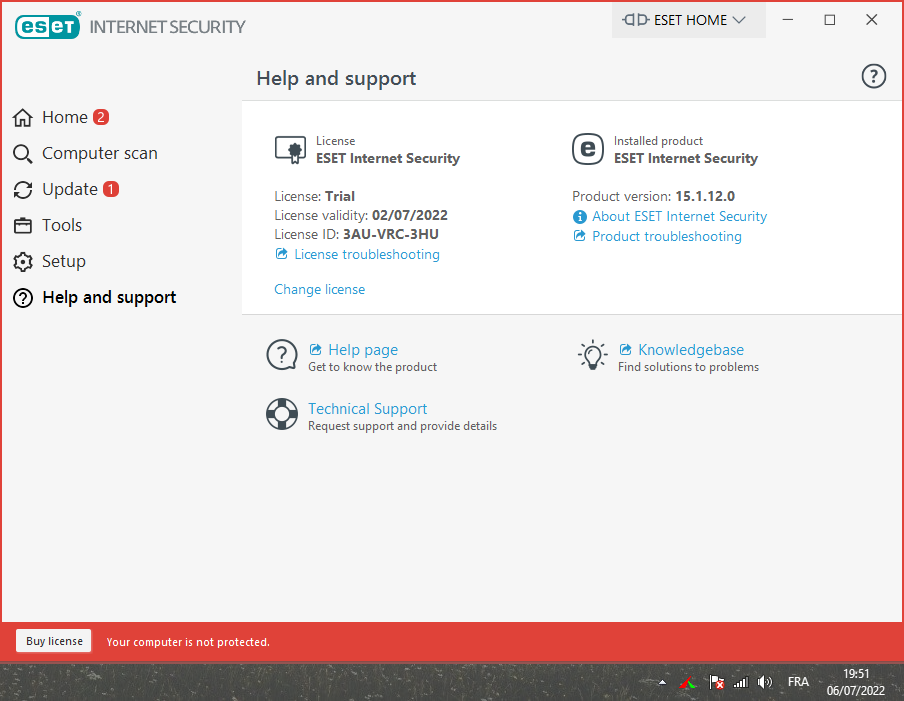Screen dimensions: 904x701
Task: Open Technical Support link
Action: click(x=367, y=409)
